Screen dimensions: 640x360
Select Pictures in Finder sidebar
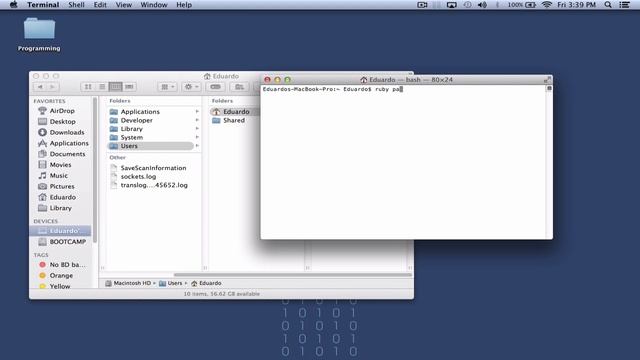click(x=61, y=187)
